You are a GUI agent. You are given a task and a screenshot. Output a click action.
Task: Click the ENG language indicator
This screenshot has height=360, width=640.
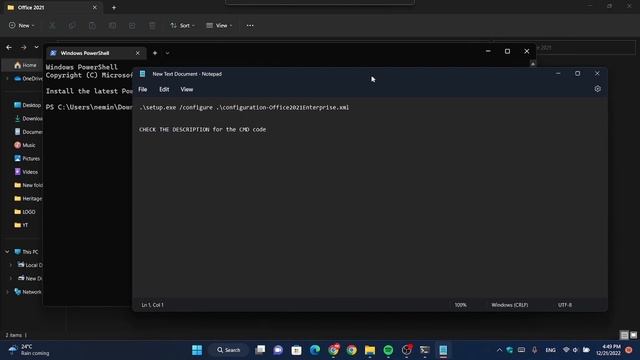[550, 350]
